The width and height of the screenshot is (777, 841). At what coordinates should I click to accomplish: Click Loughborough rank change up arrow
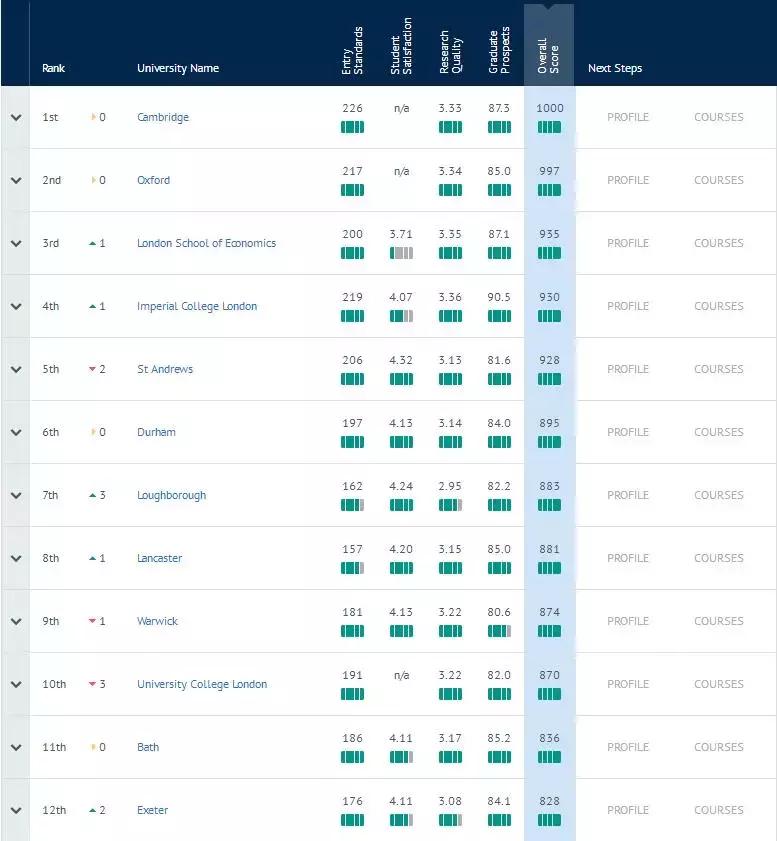pyautogui.click(x=92, y=496)
